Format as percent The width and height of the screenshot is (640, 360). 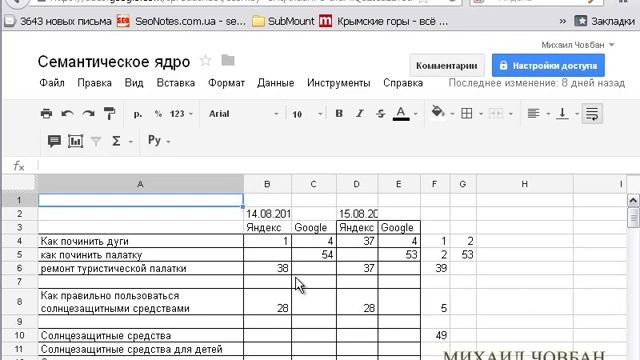point(158,114)
